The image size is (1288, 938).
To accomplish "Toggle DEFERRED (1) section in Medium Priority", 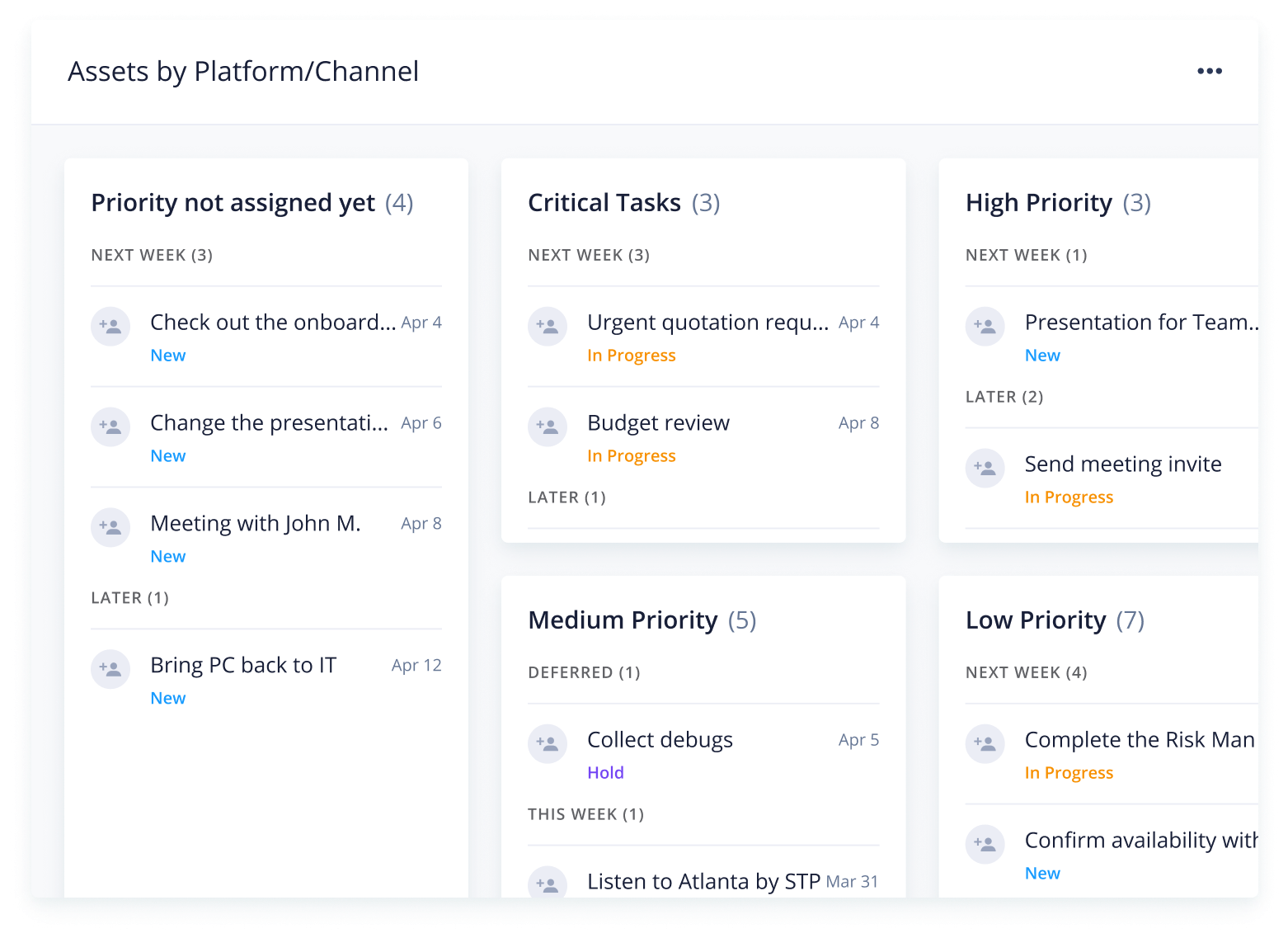I will [x=584, y=673].
